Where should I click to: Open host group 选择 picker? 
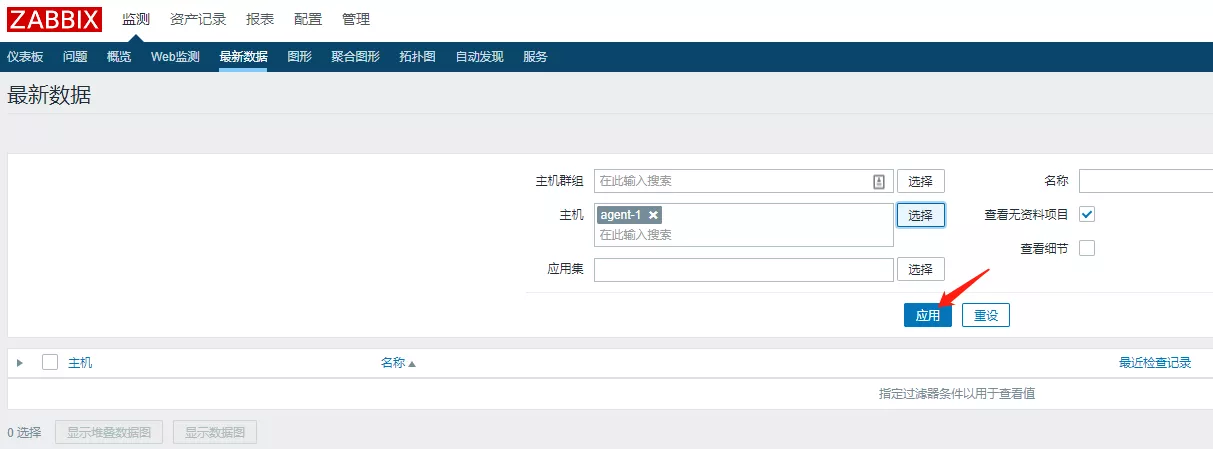920,181
